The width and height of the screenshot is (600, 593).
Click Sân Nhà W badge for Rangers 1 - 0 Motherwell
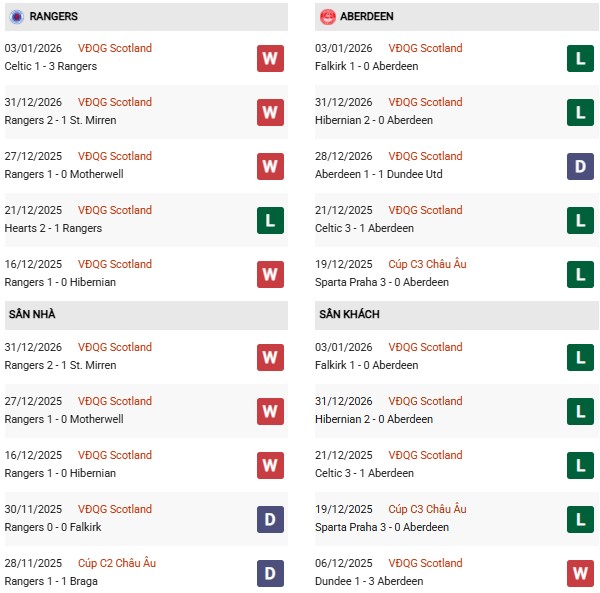[270, 412]
